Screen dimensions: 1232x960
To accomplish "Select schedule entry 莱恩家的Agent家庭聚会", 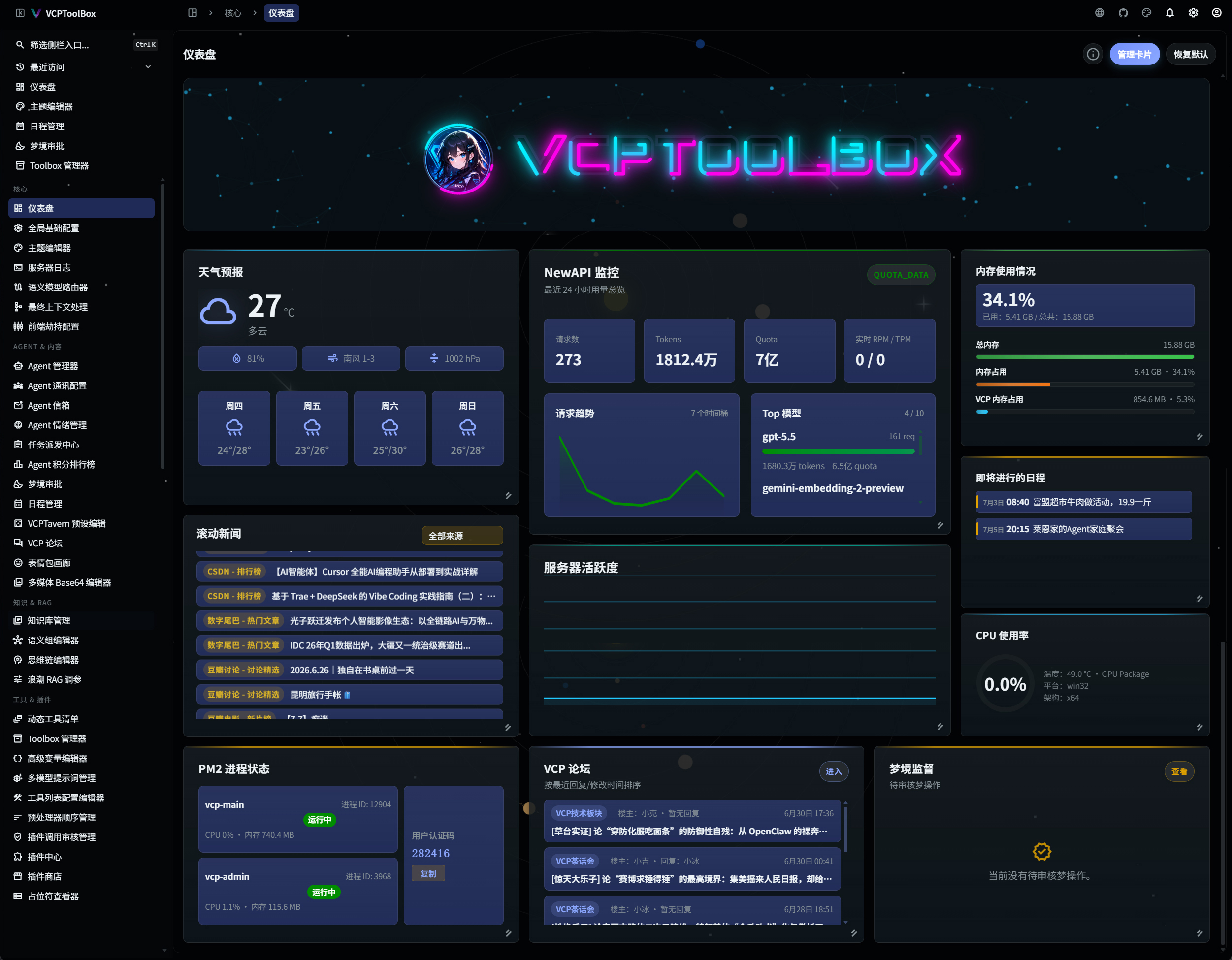I will tap(1084, 529).
